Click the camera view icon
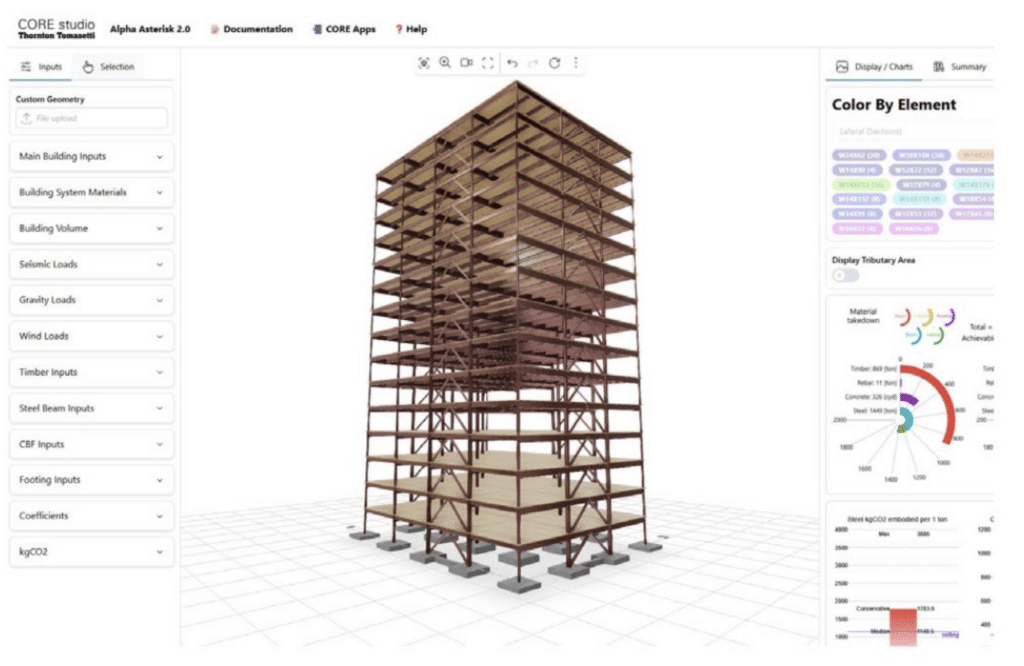Screen dimensions: 1024x666 click(466, 63)
